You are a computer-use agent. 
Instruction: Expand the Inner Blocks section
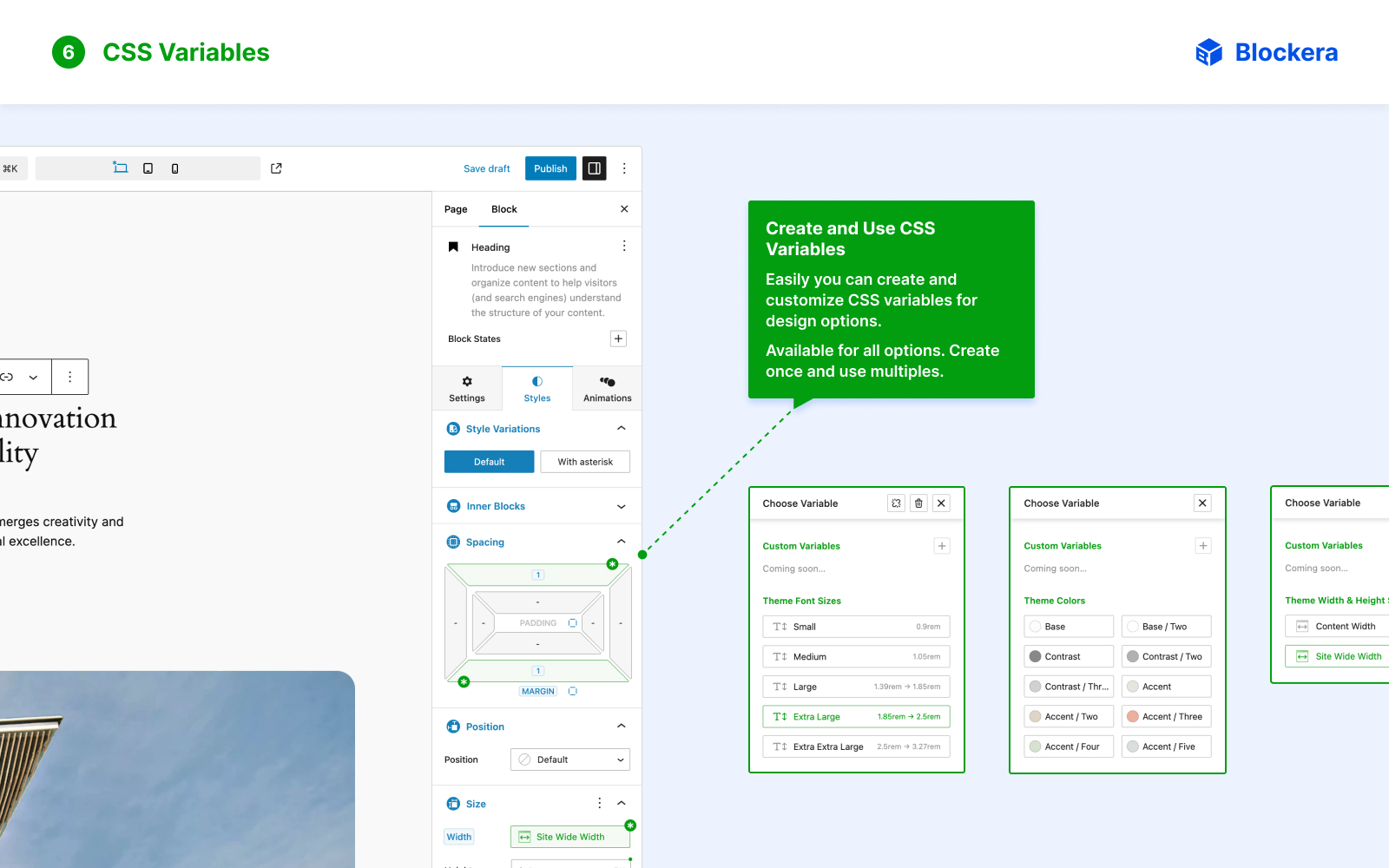click(621, 506)
